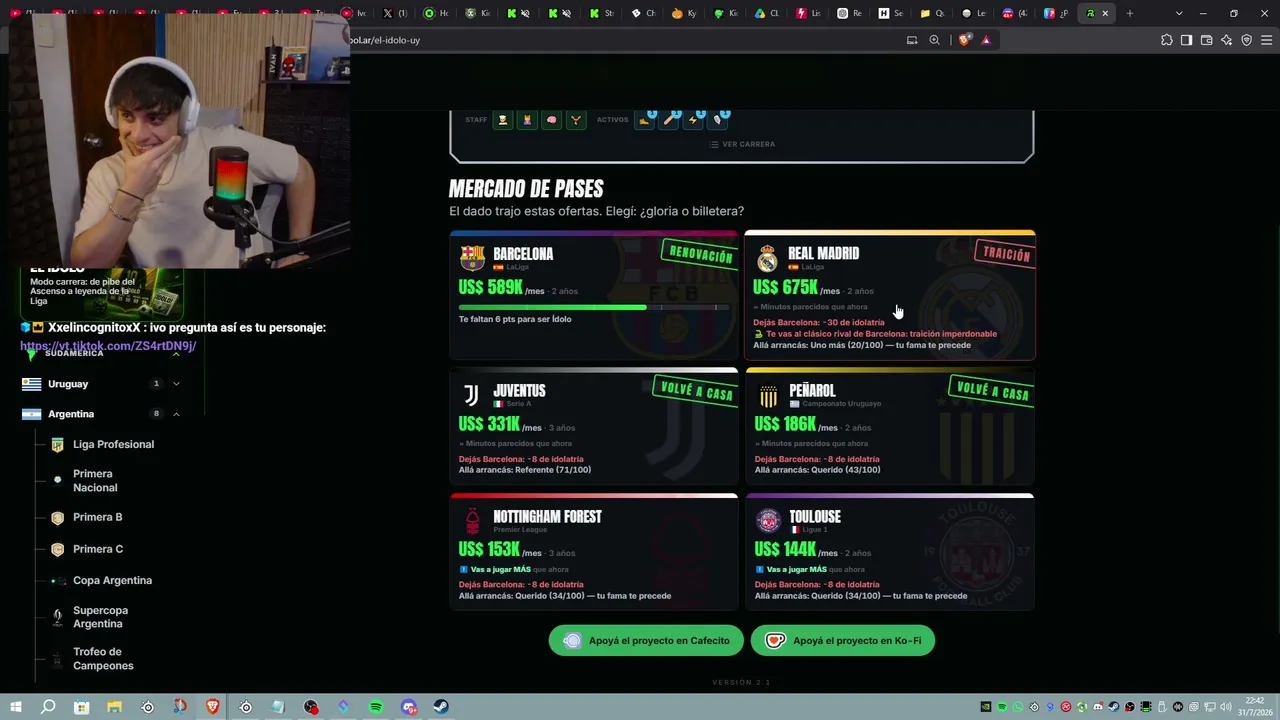Click the Juventus club logo
This screenshot has height=720, width=1280.
pos(471,395)
